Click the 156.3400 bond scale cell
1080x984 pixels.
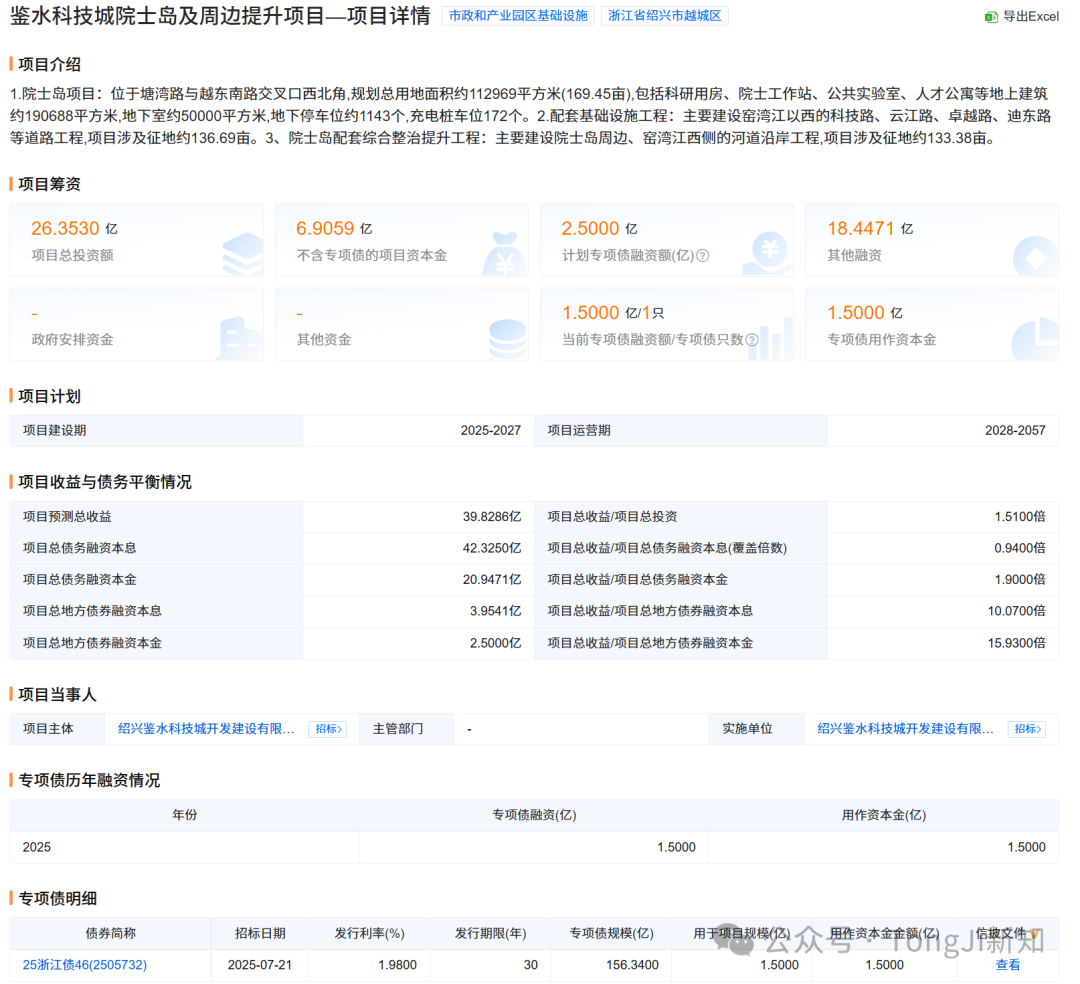611,965
